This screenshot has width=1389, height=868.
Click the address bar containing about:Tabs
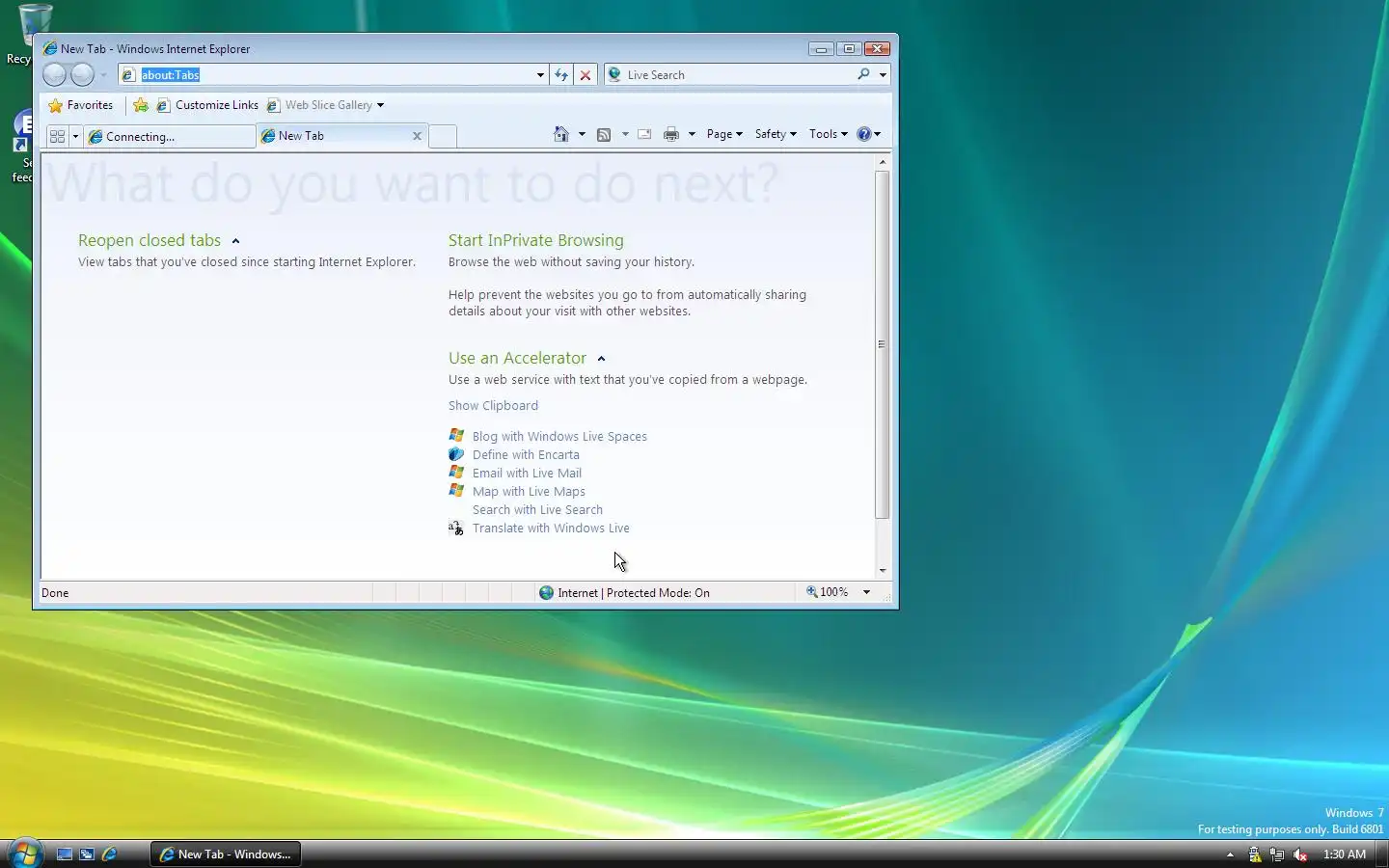click(x=326, y=74)
